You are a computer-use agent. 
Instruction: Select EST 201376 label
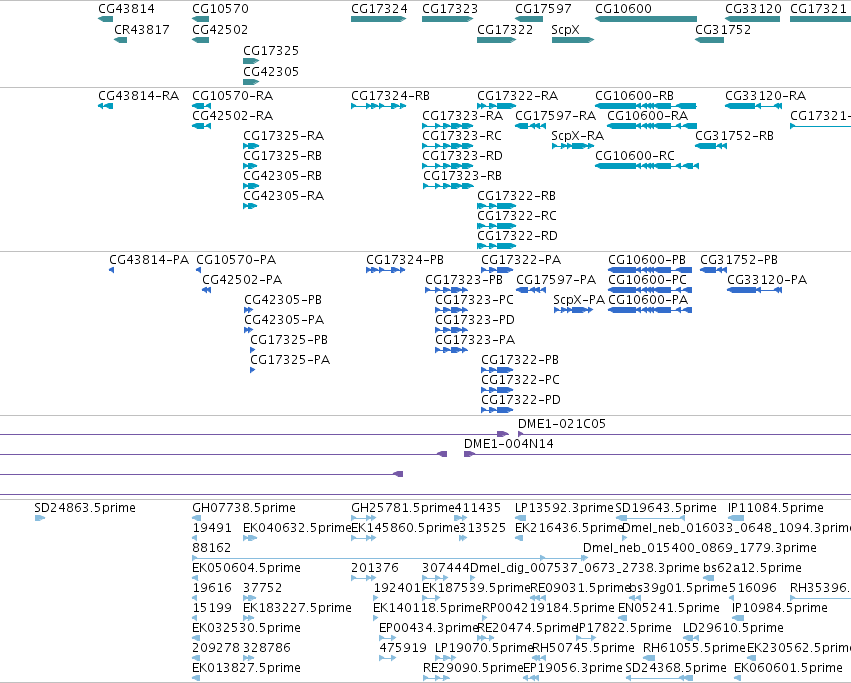tap(374, 568)
